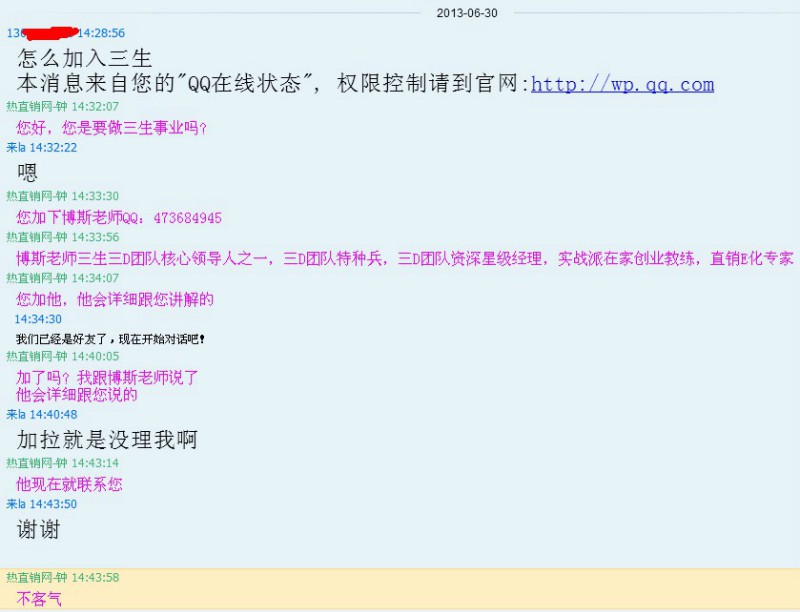This screenshot has width=800, height=612.
Task: Select the reply '嗯'
Action: [27, 173]
